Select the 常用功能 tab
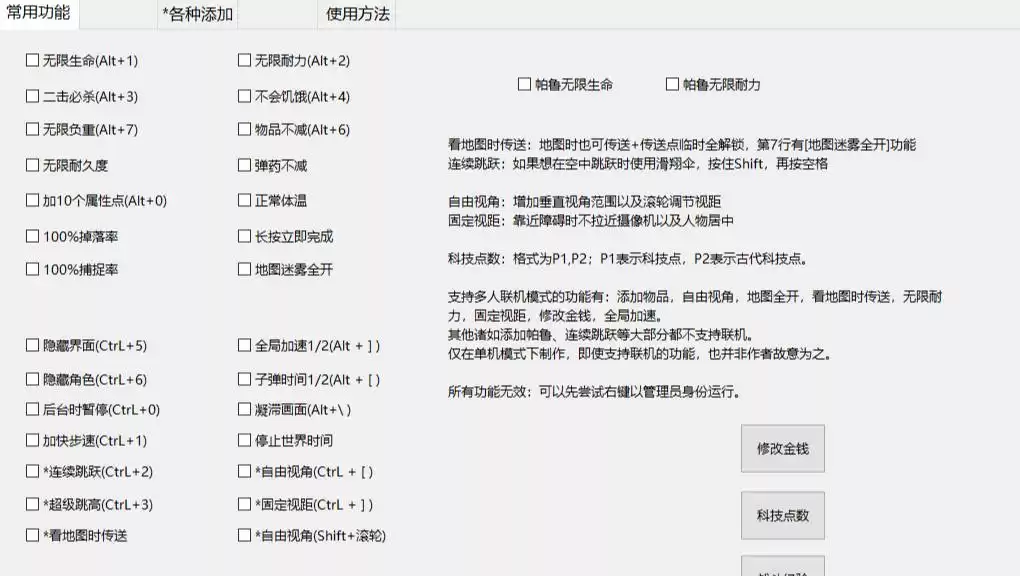Viewport: 1020px width, 576px height. [39, 13]
